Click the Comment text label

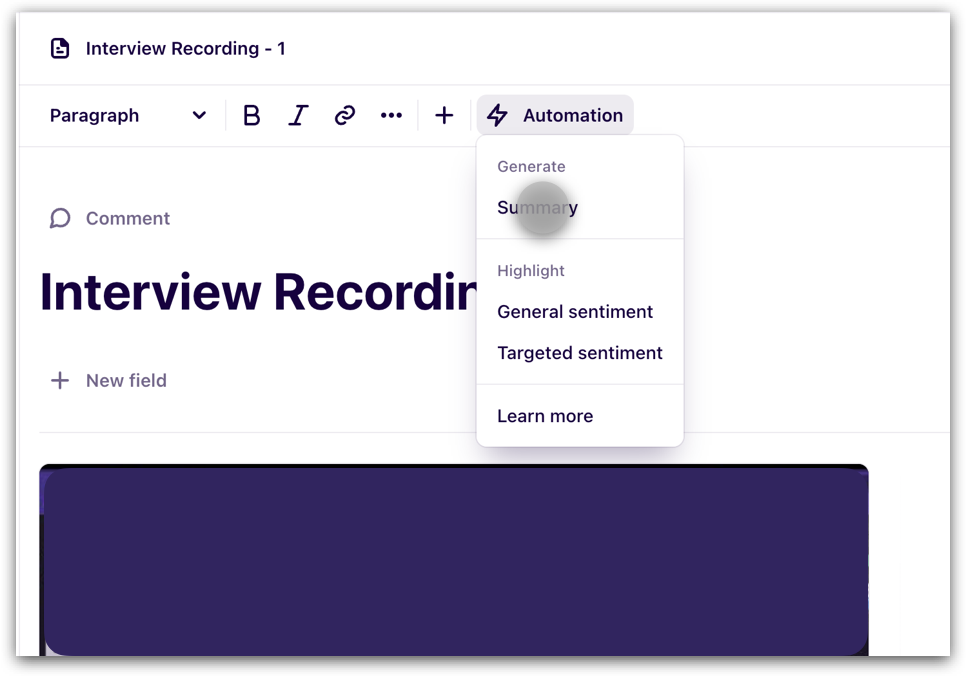click(x=128, y=218)
